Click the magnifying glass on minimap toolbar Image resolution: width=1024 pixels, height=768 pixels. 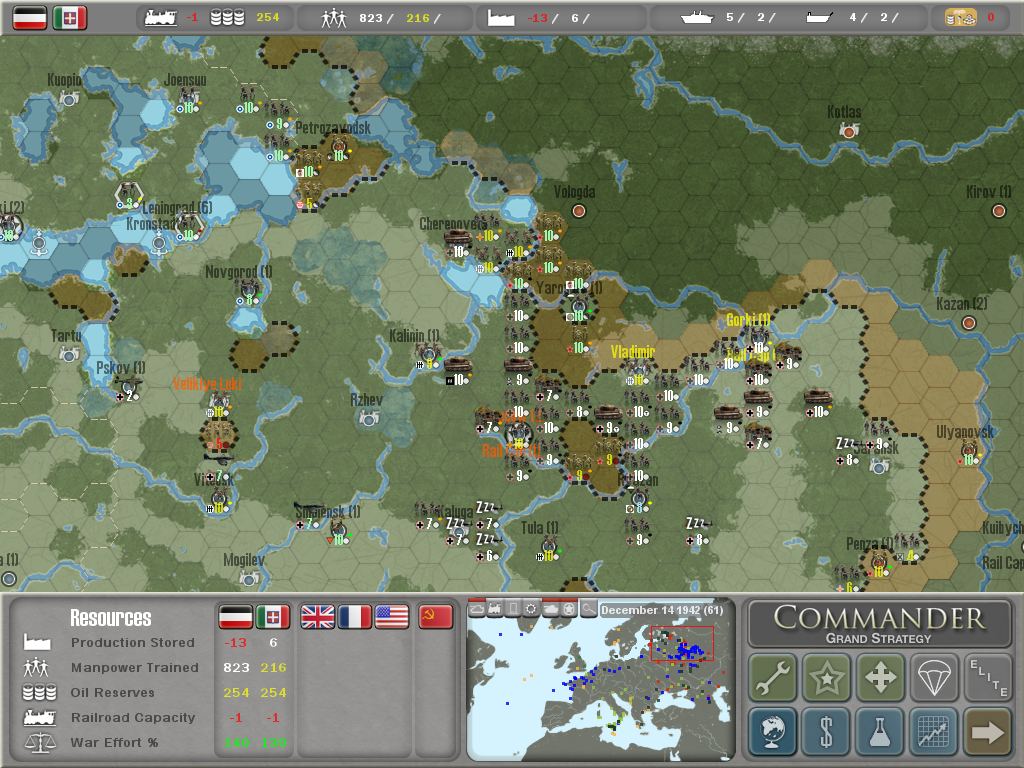point(589,609)
